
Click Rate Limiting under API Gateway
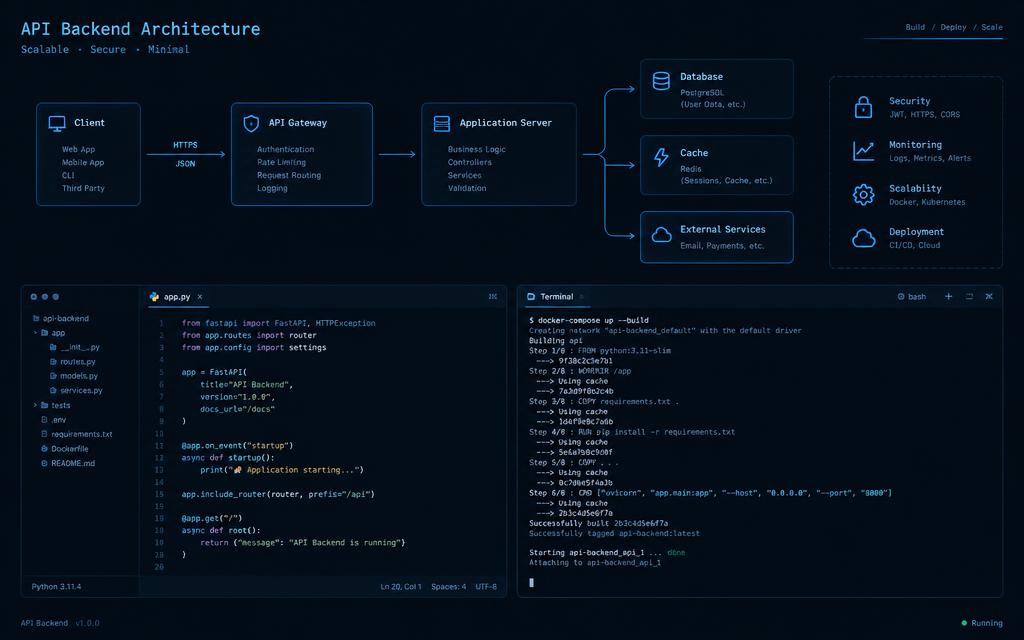coord(281,162)
